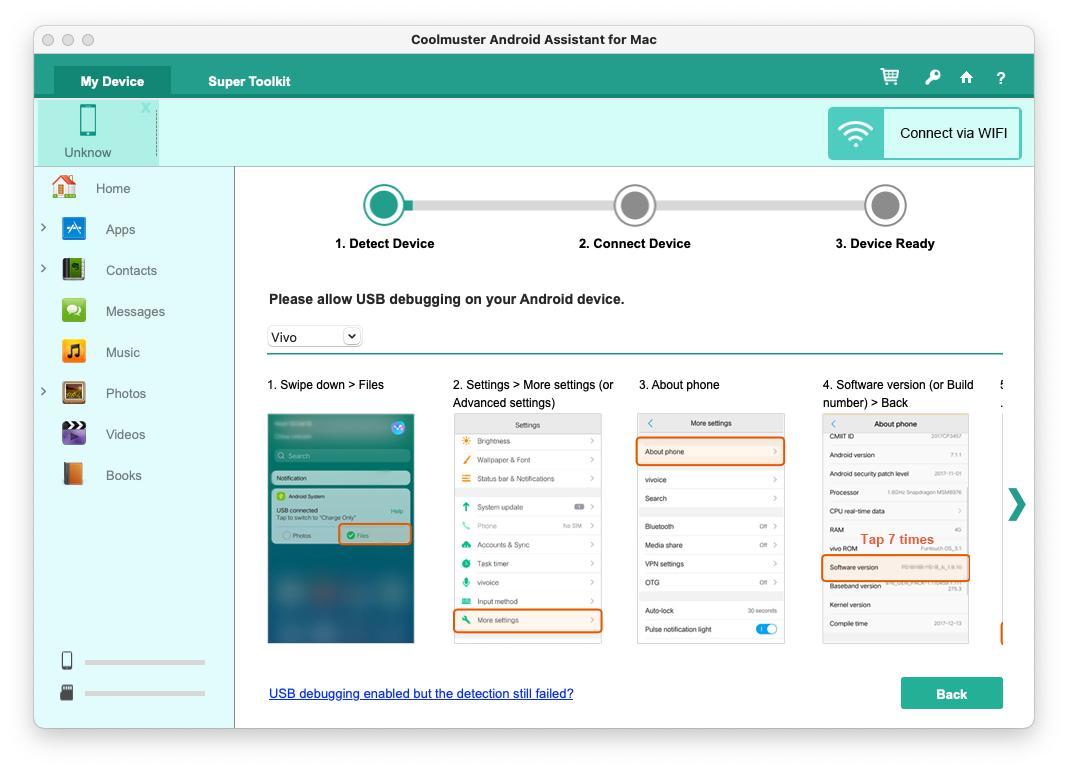Open the shopping cart purchase icon
Screen dimensions: 1068x770
click(x=890, y=77)
